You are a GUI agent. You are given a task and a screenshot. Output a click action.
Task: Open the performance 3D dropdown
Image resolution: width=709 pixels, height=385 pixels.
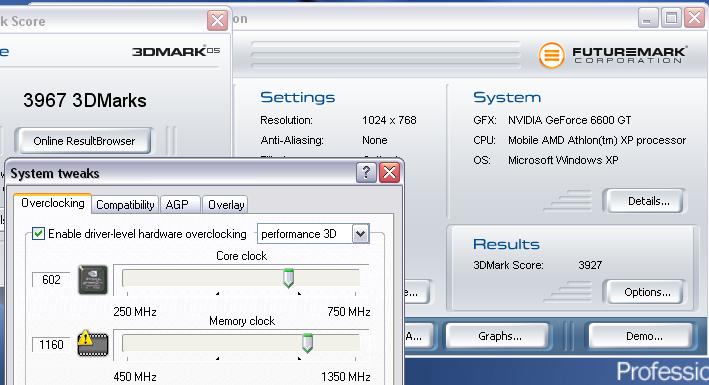click(360, 234)
